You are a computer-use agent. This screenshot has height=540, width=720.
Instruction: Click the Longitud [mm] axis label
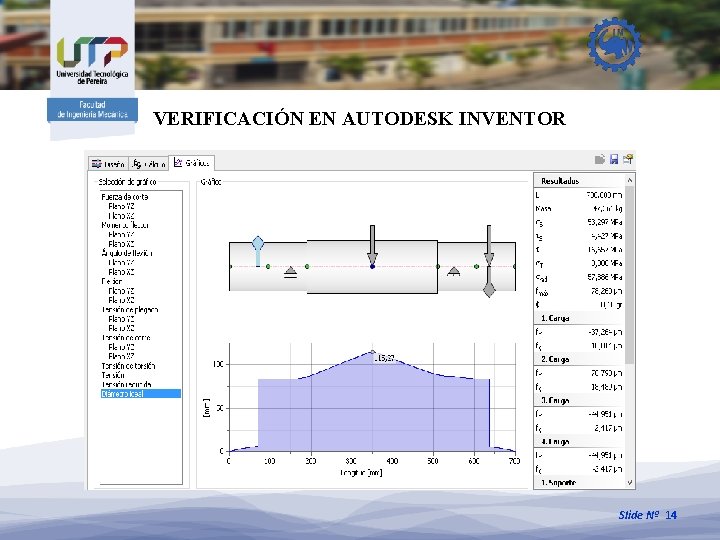point(361,472)
